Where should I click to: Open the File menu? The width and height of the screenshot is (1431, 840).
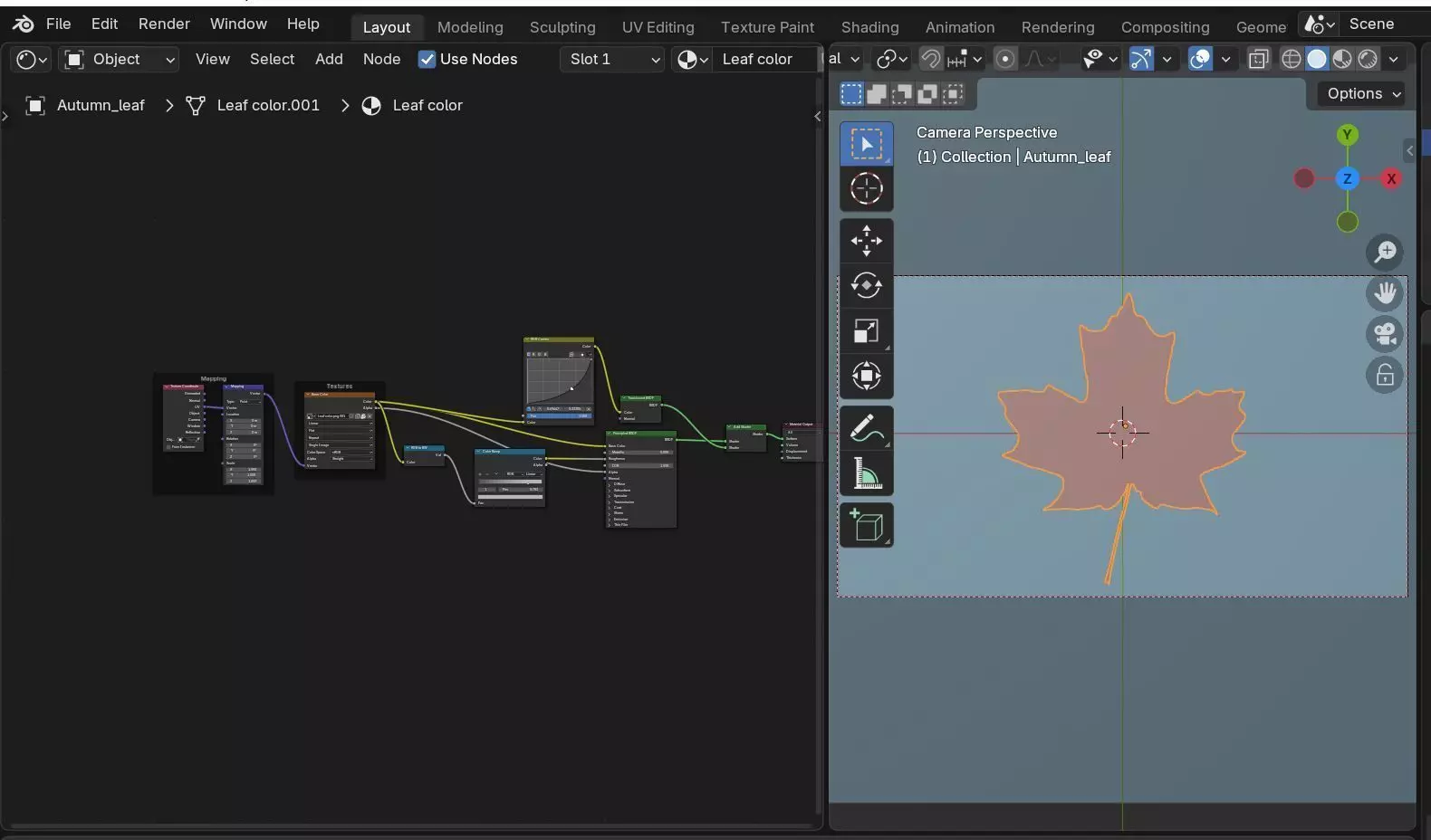pyautogui.click(x=58, y=24)
